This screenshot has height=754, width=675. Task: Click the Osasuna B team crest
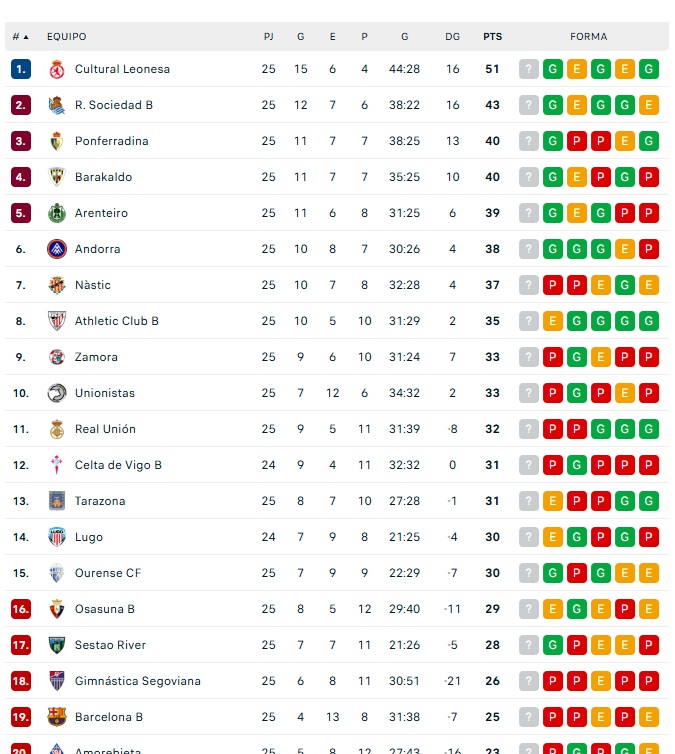57,609
